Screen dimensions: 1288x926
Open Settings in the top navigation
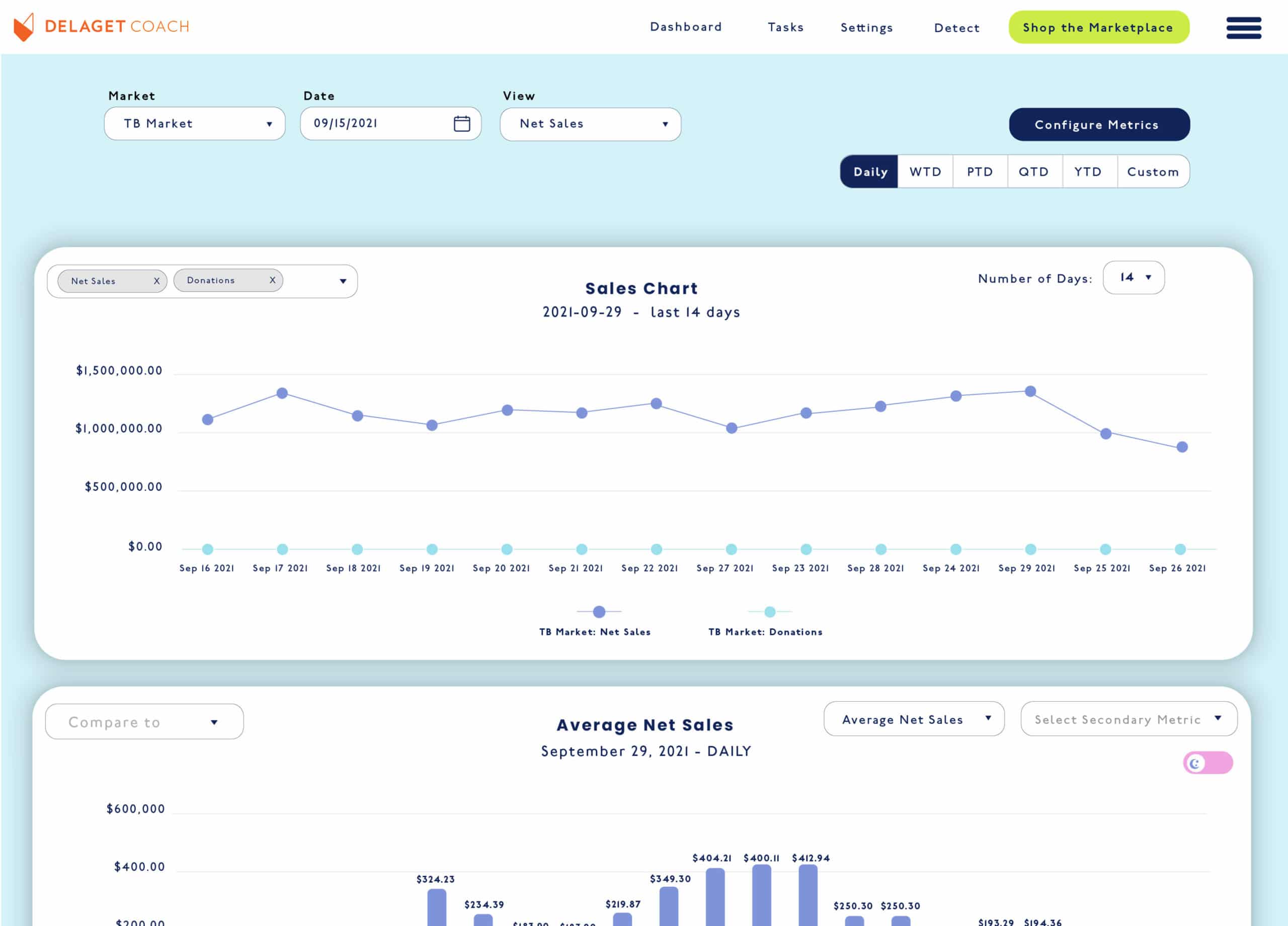pos(866,28)
